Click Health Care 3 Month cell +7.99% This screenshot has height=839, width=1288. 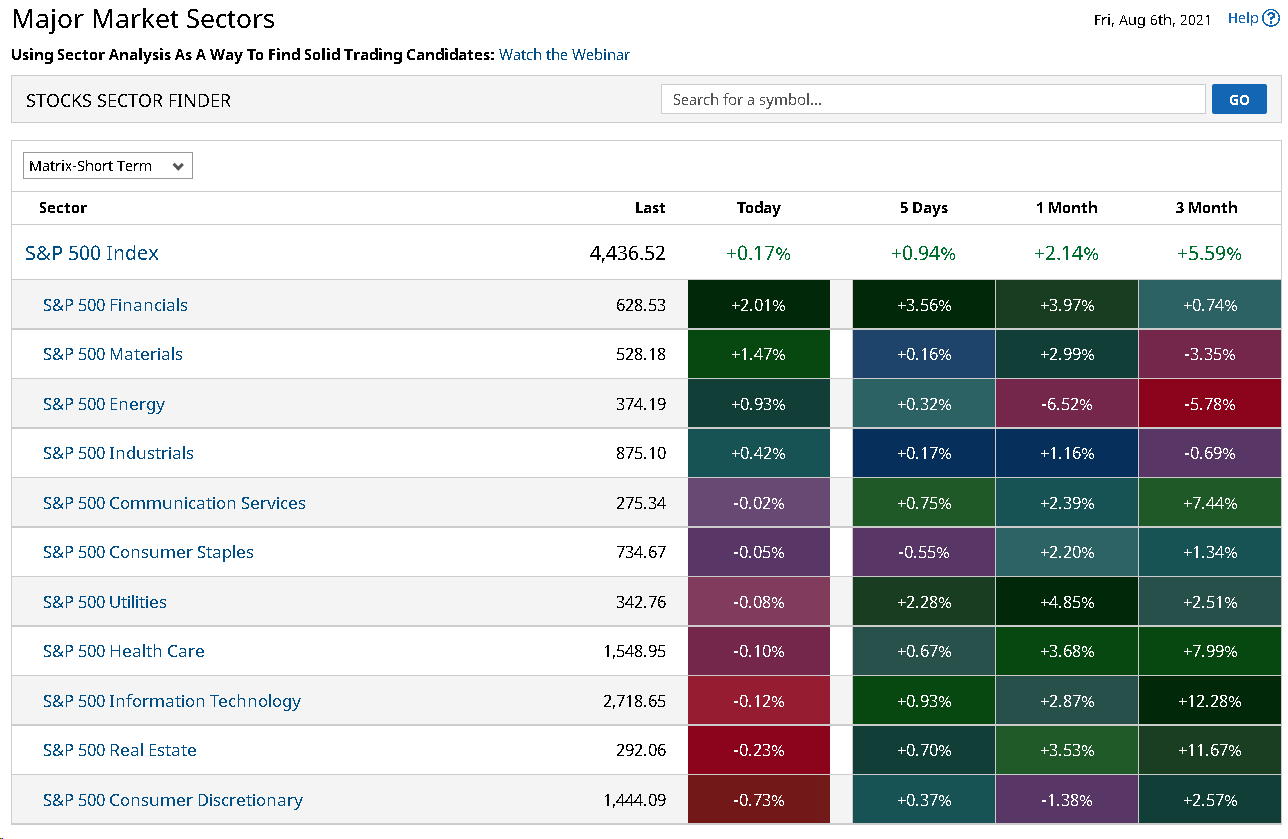[1209, 651]
